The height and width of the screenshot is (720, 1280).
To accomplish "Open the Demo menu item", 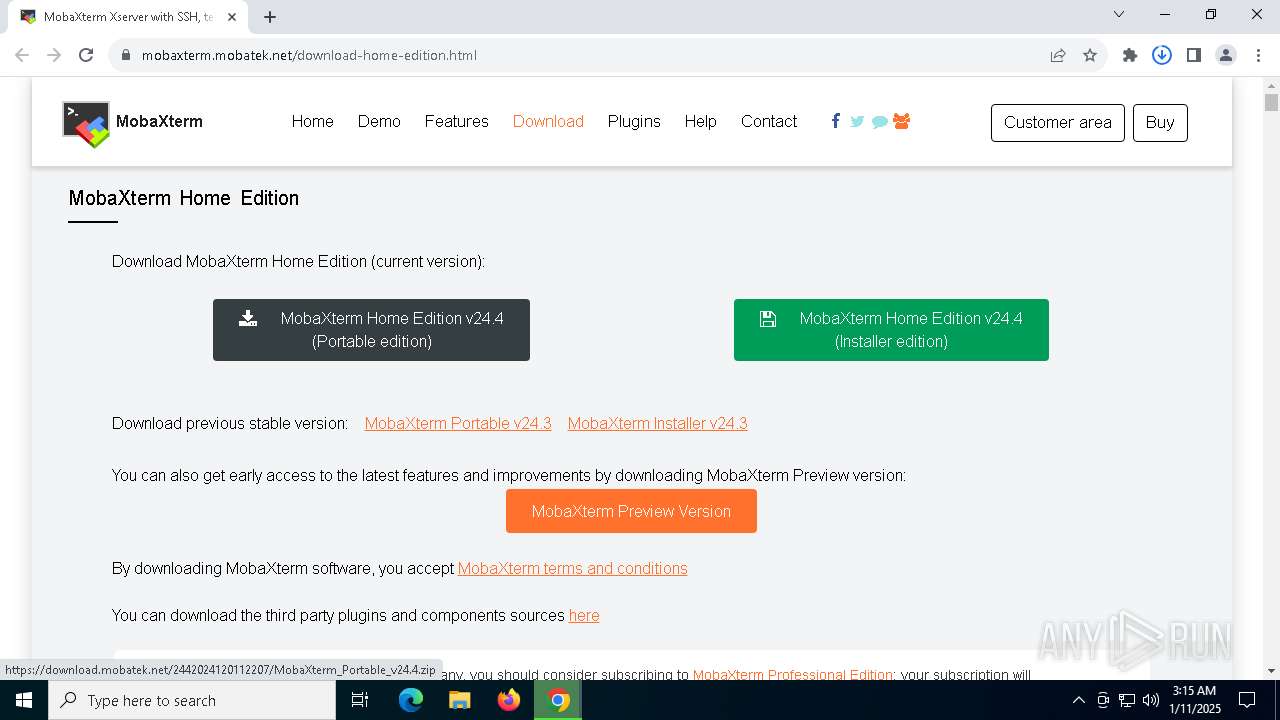I will pos(379,121).
